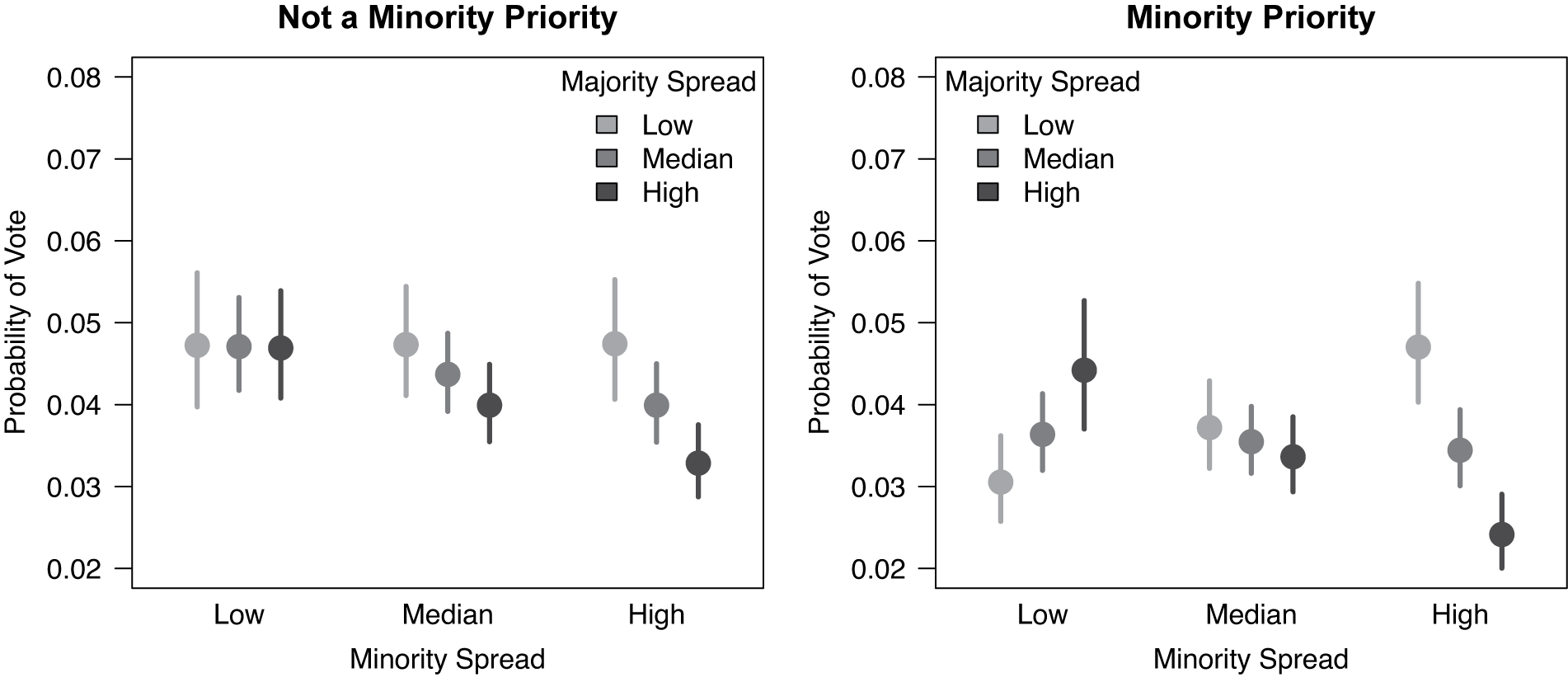Viewport: 1568px width, 682px height.
Task: Click medium gray dot at Median spread, right chart
Action: pos(1251,442)
